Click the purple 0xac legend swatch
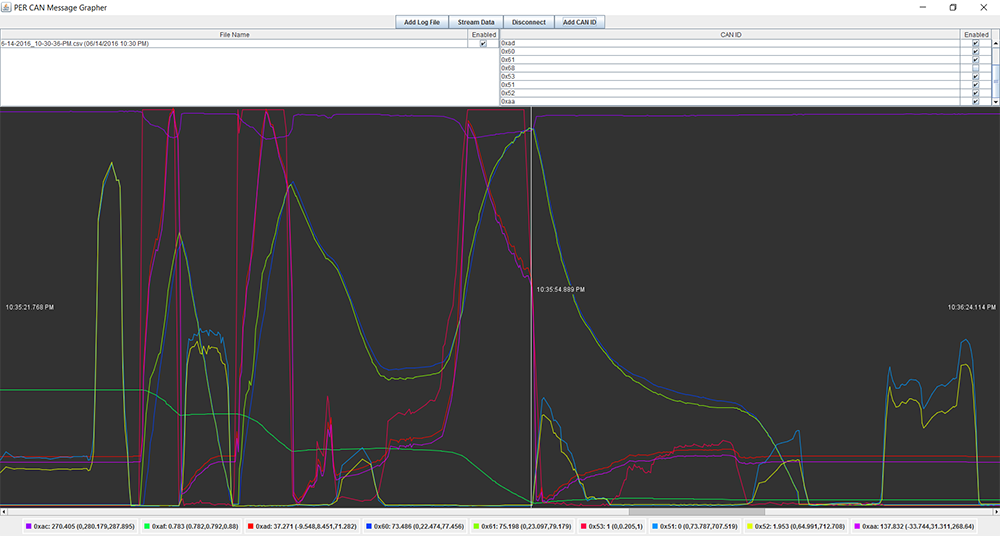 click(29, 525)
